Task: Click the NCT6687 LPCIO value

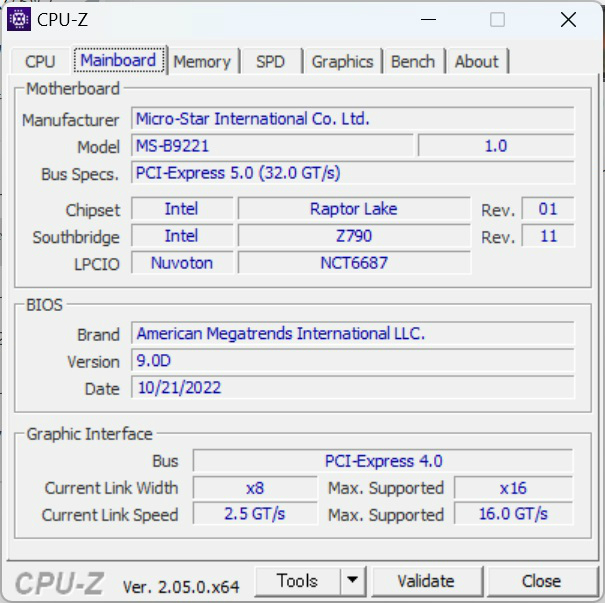Action: tap(354, 263)
